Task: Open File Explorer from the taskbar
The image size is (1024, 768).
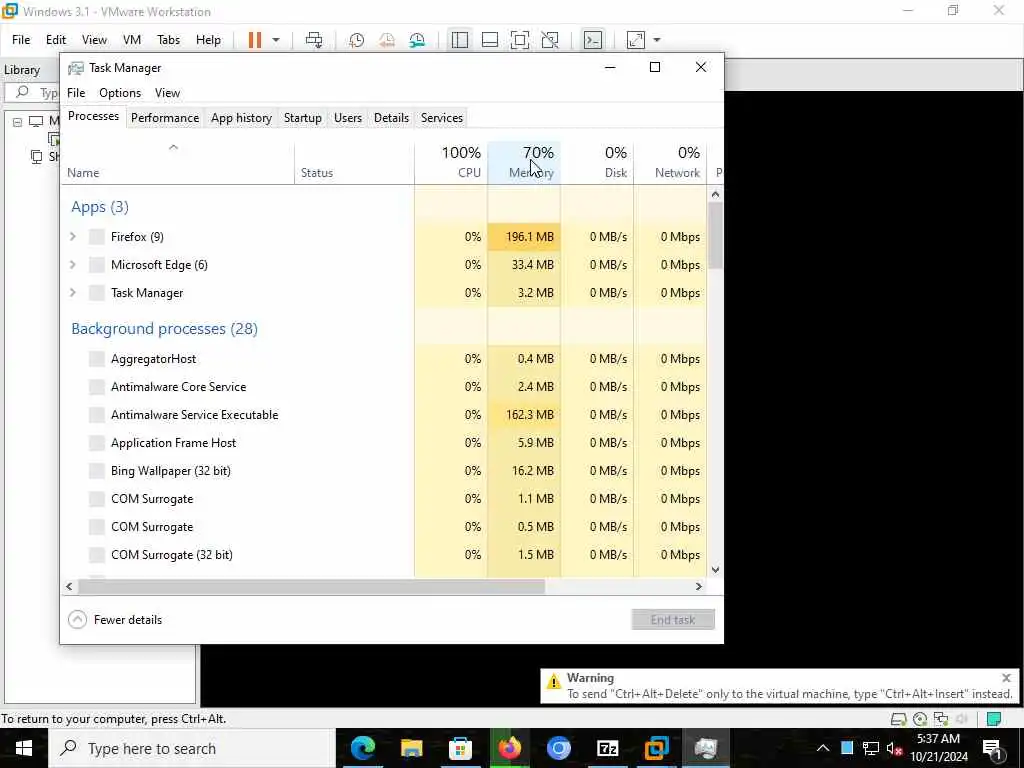Action: (x=411, y=748)
